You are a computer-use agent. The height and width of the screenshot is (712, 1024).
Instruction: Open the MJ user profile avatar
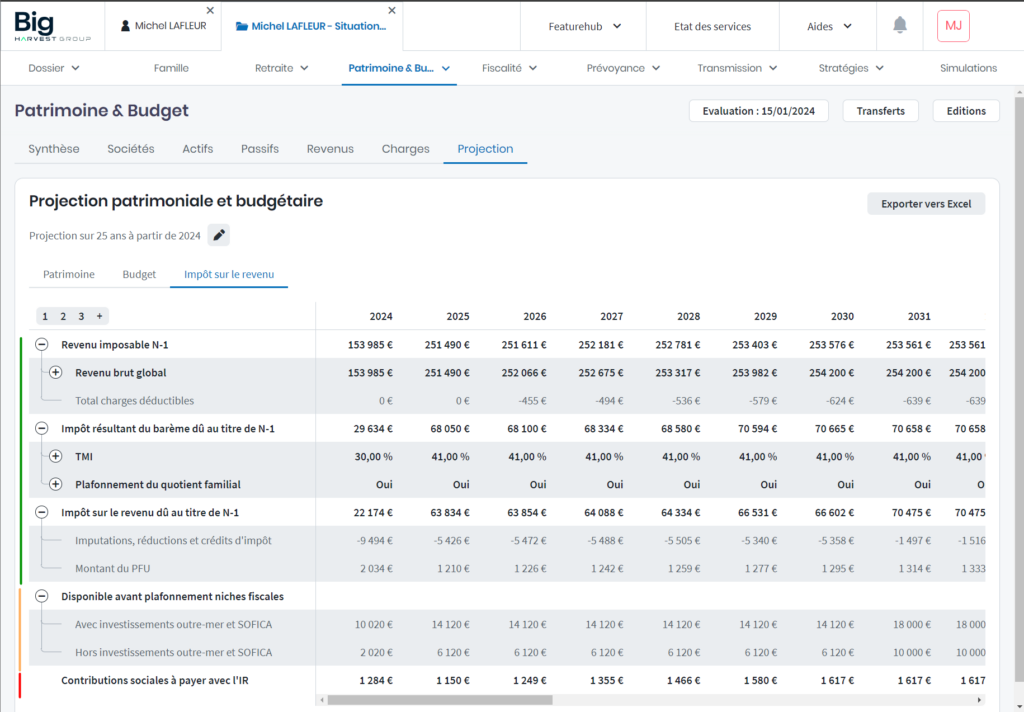point(952,26)
